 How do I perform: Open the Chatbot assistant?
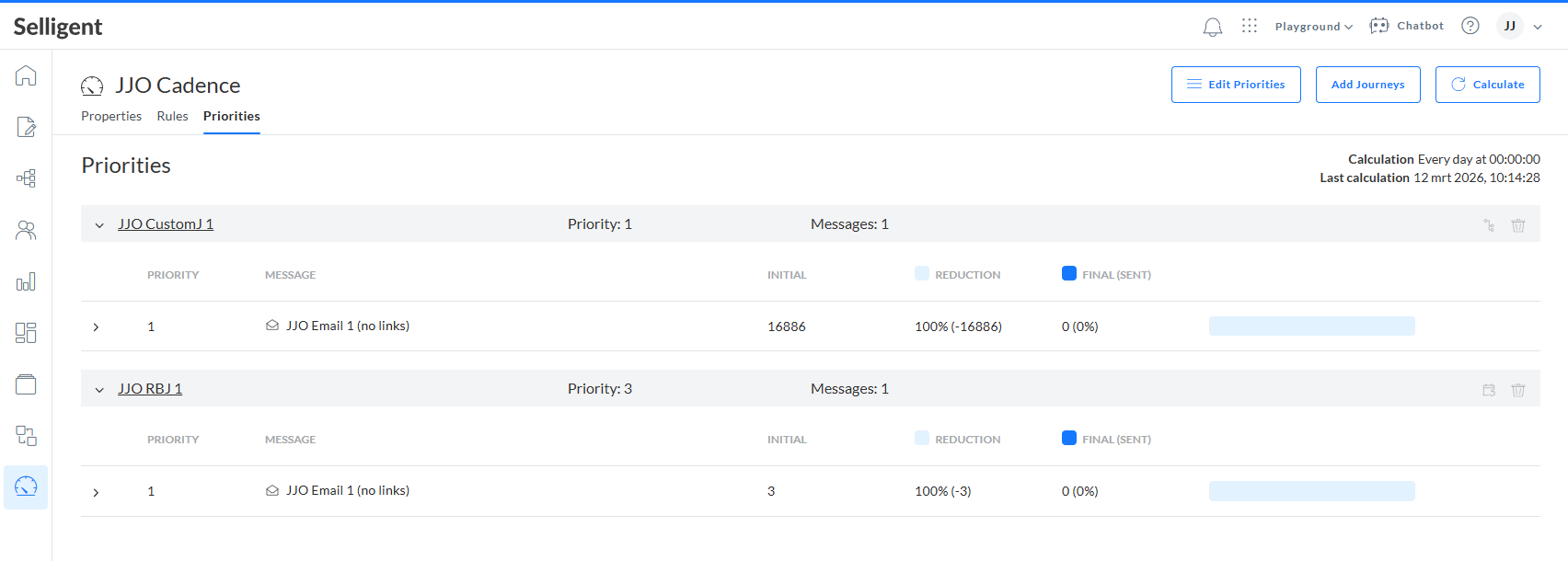point(1406,26)
